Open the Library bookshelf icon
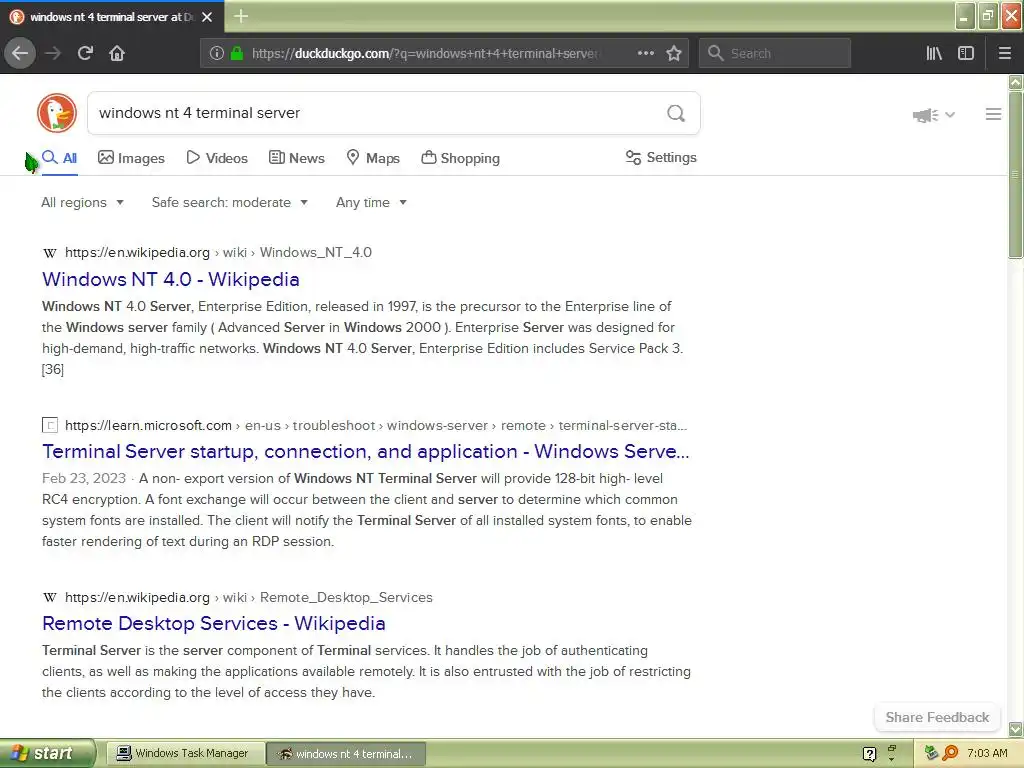 coord(934,53)
